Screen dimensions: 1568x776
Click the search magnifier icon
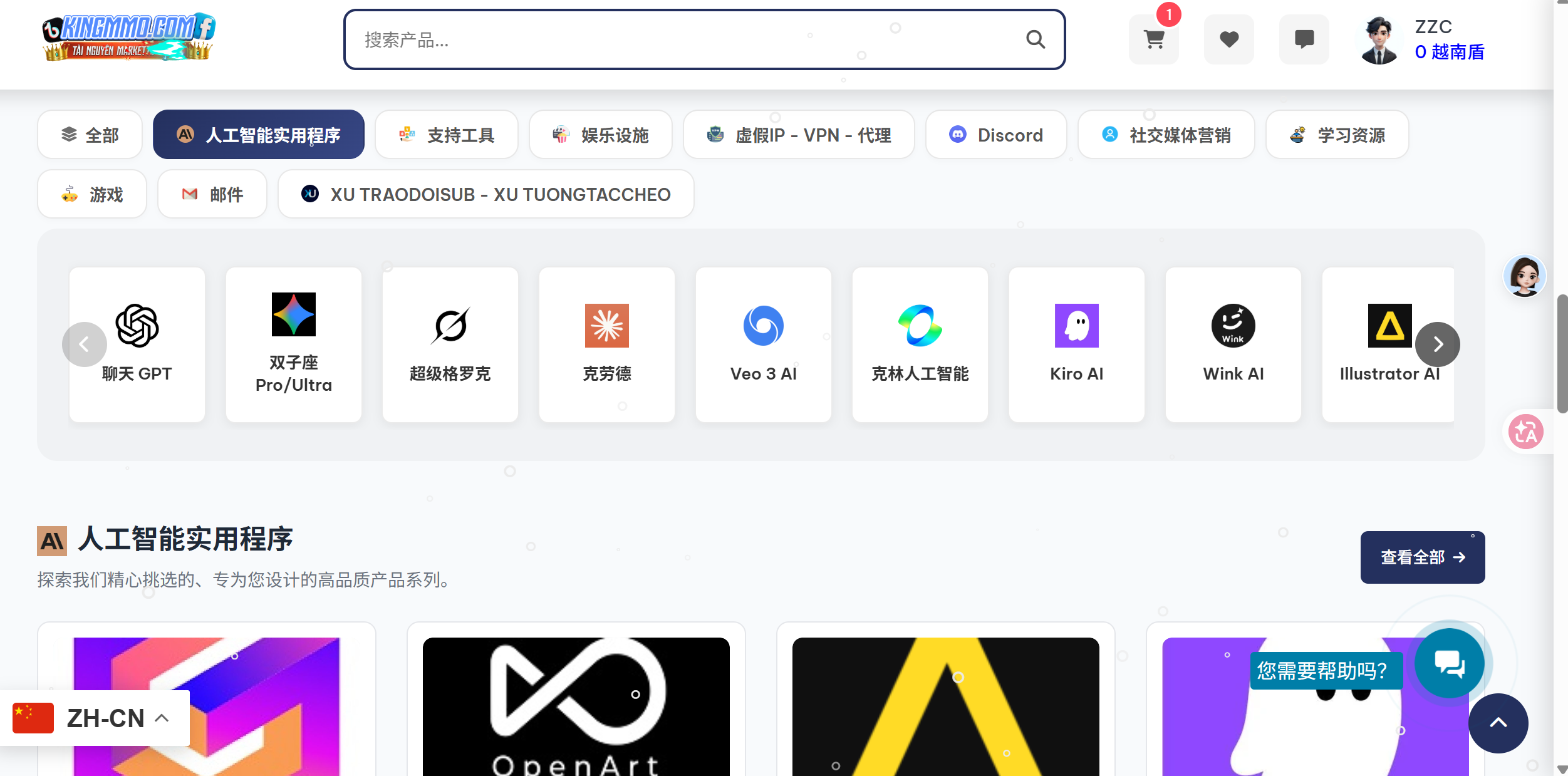pos(1036,39)
